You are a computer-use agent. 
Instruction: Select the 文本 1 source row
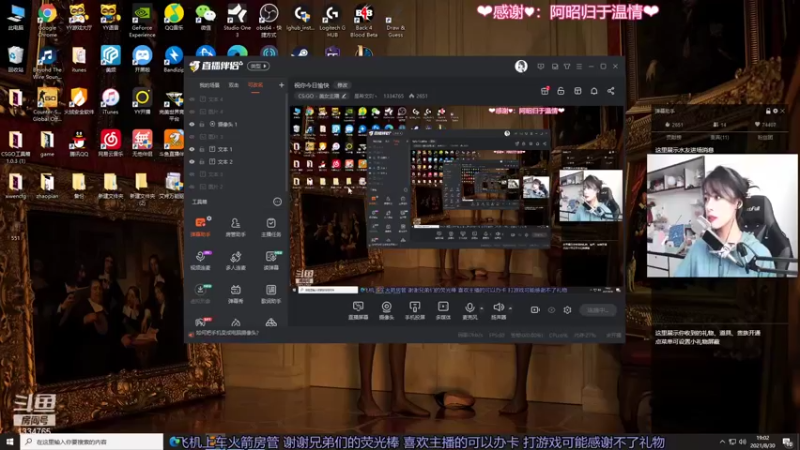click(236, 149)
